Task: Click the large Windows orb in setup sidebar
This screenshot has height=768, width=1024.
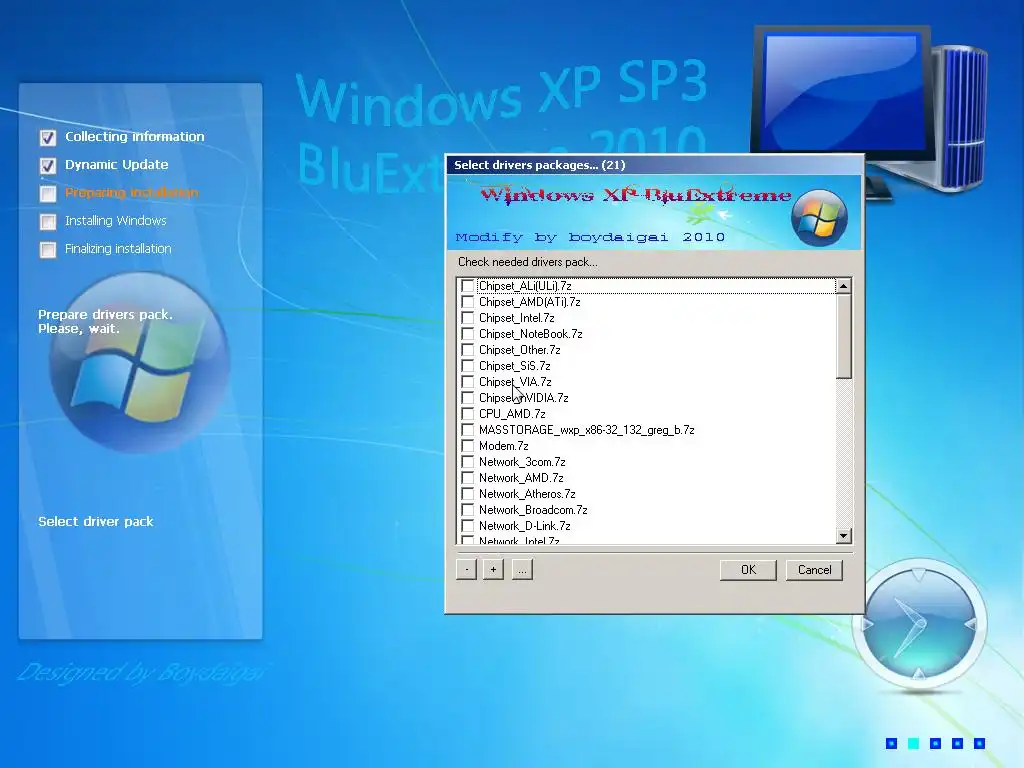Action: click(139, 363)
